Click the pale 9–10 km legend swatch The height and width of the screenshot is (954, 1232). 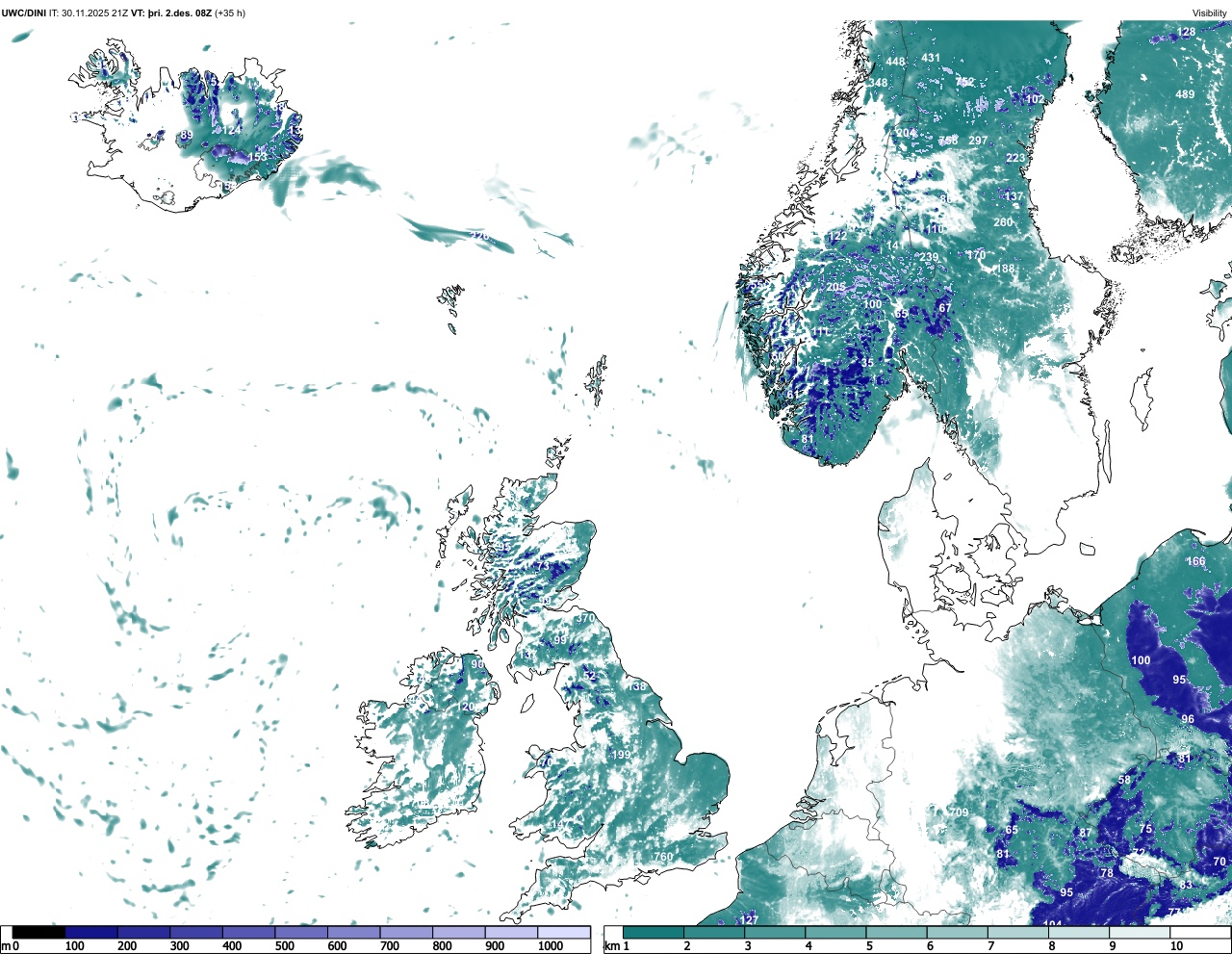tap(1141, 933)
